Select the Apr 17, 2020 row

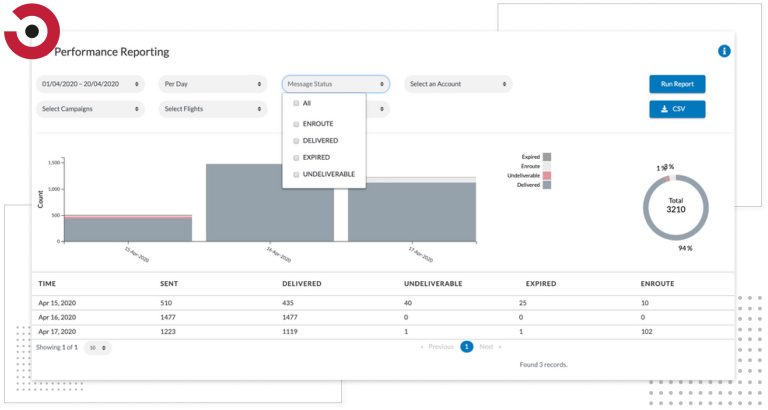tap(384, 332)
